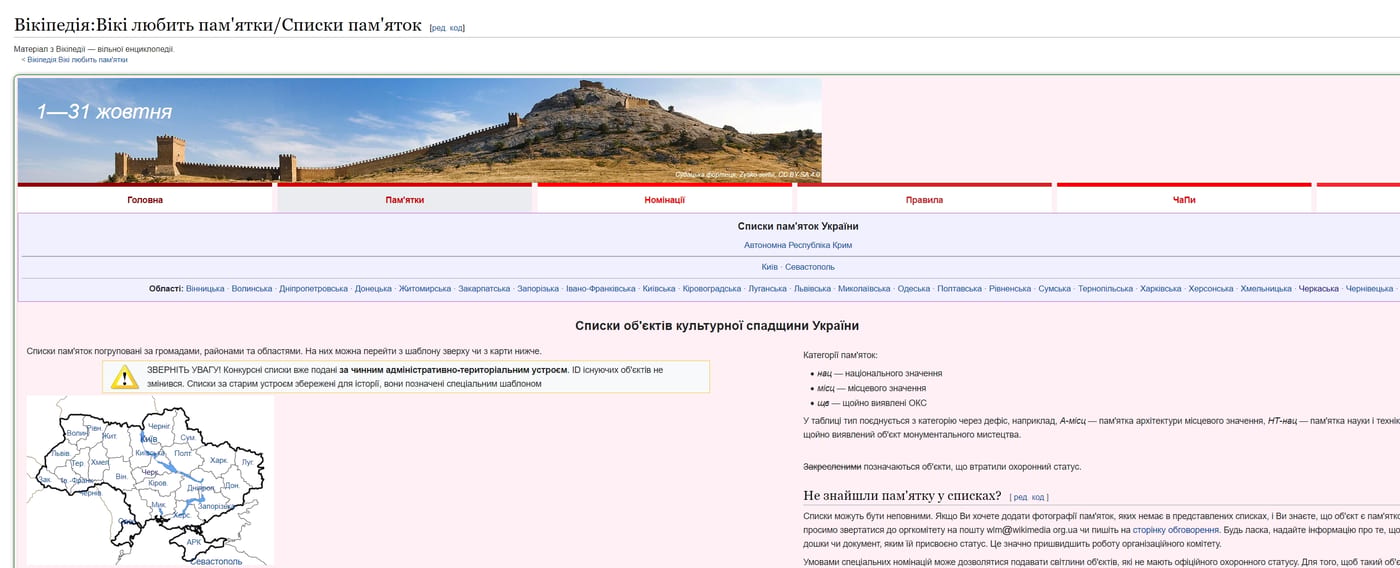This screenshot has height=568, width=1400.
Task: Click the Севастополь label on the Ukraine map
Action: coord(216,562)
